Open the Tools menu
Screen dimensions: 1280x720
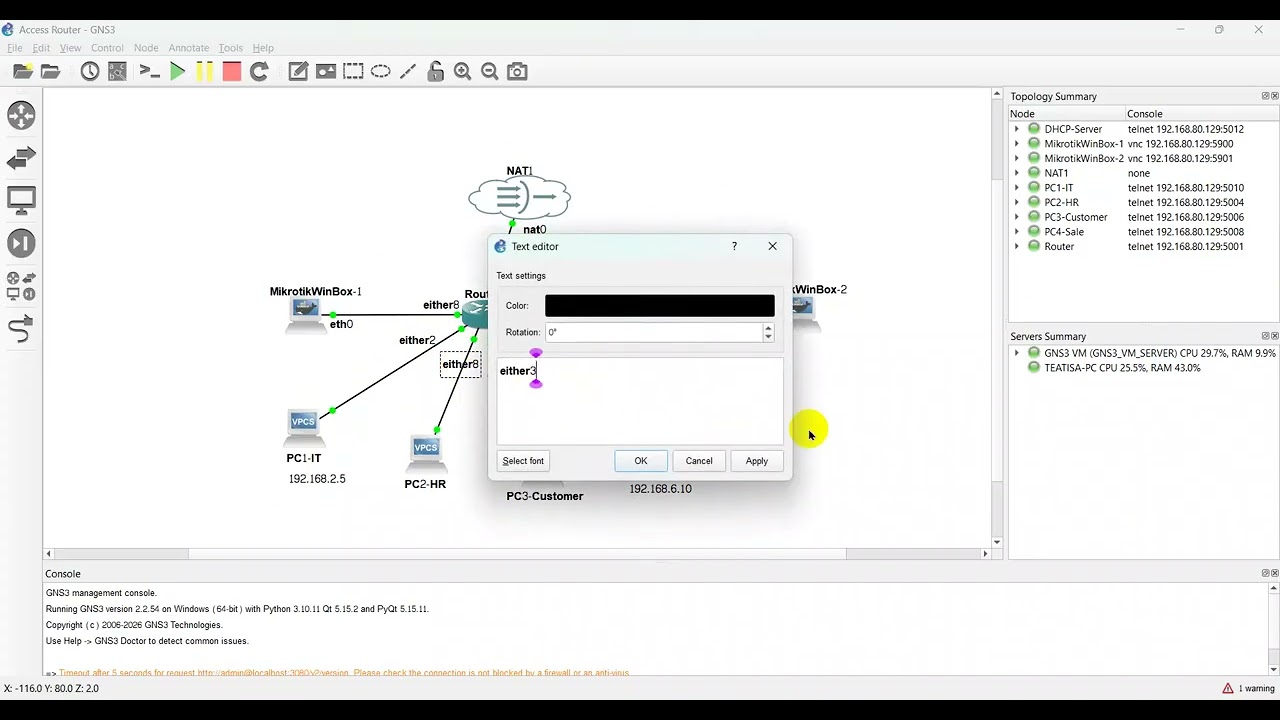point(231,48)
